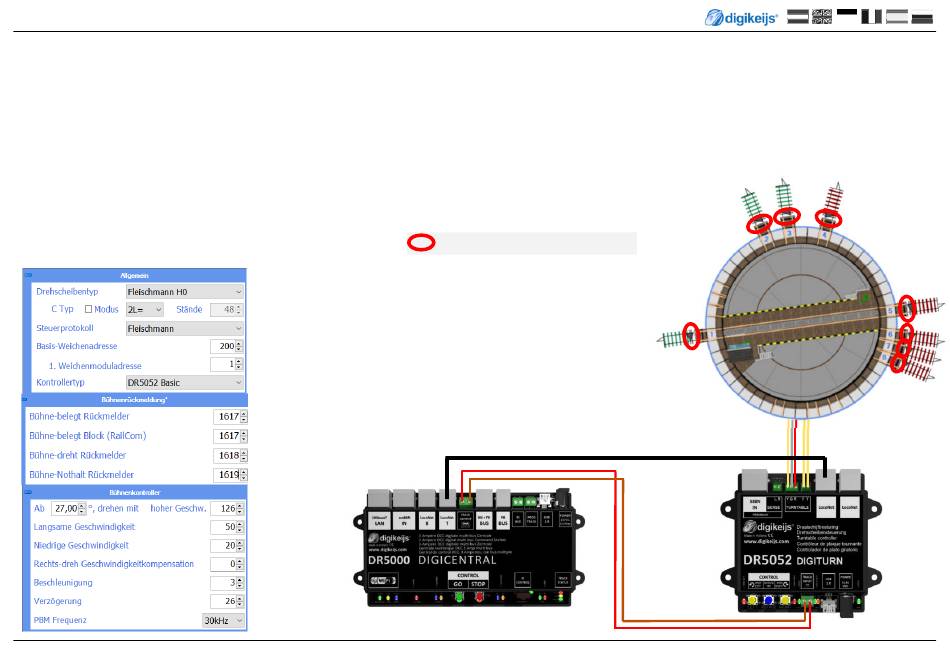
Task: Click the Basis-Weichenadresse stepper control
Action: 241,346
